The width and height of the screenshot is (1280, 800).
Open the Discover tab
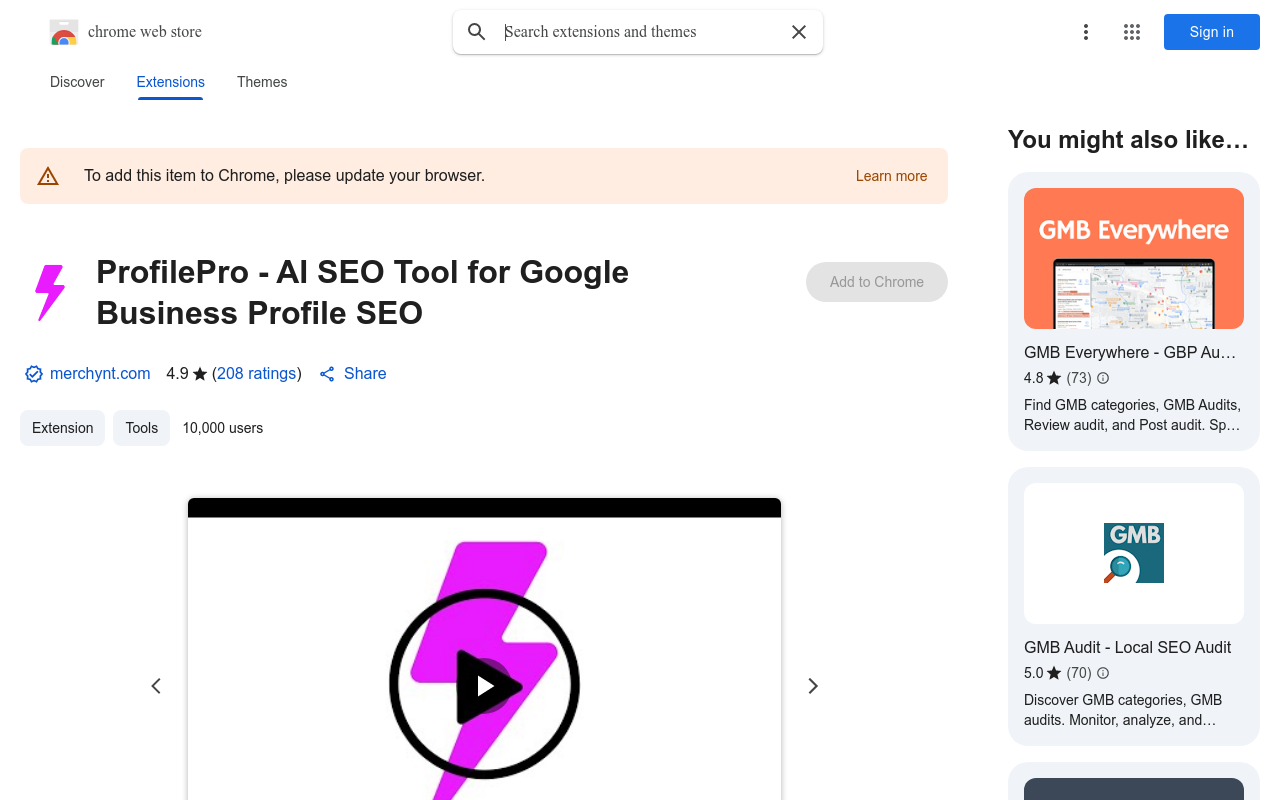(76, 82)
